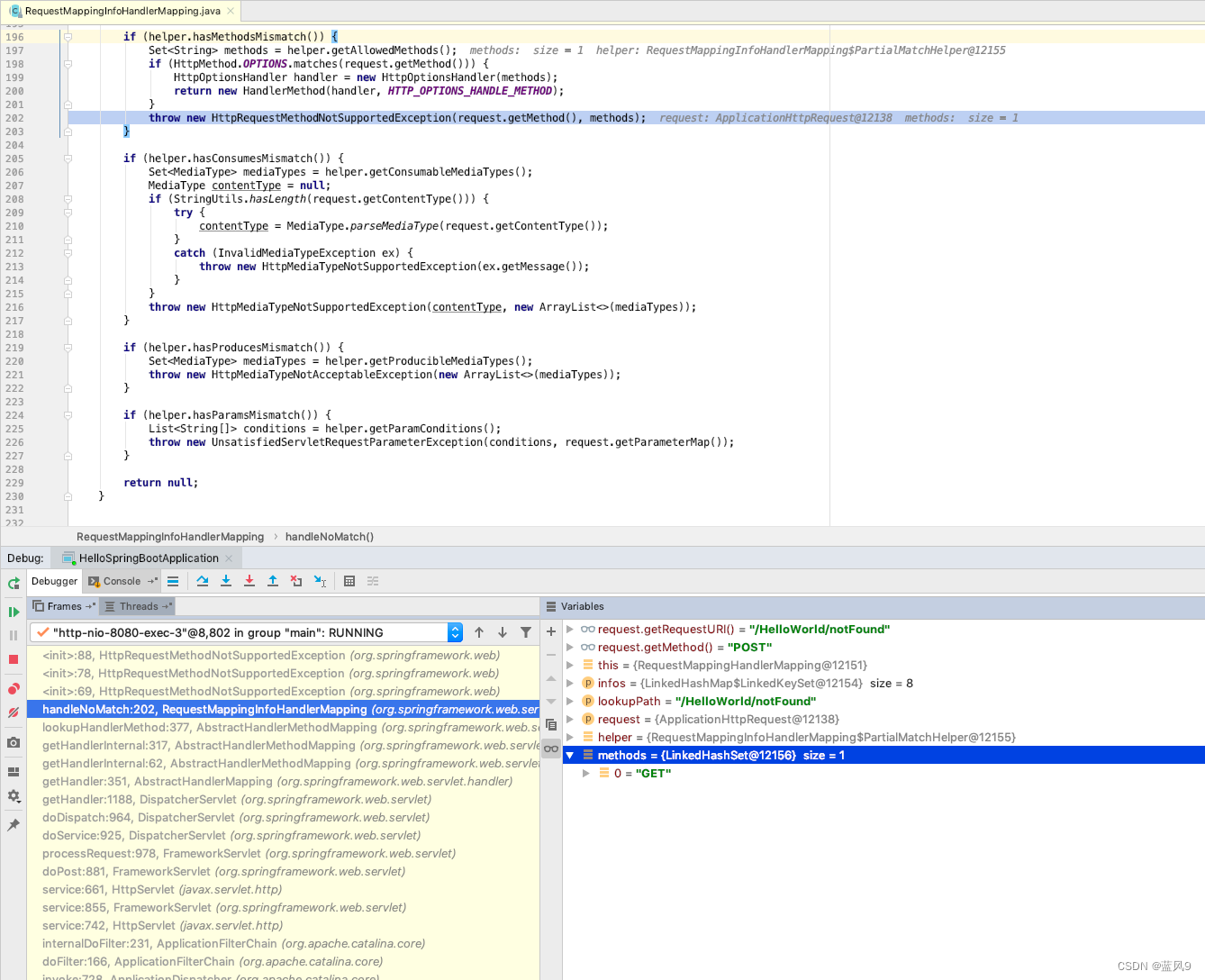This screenshot has height=980, width=1205.
Task: Select the doPost:881 stack frame
Action: 283,872
